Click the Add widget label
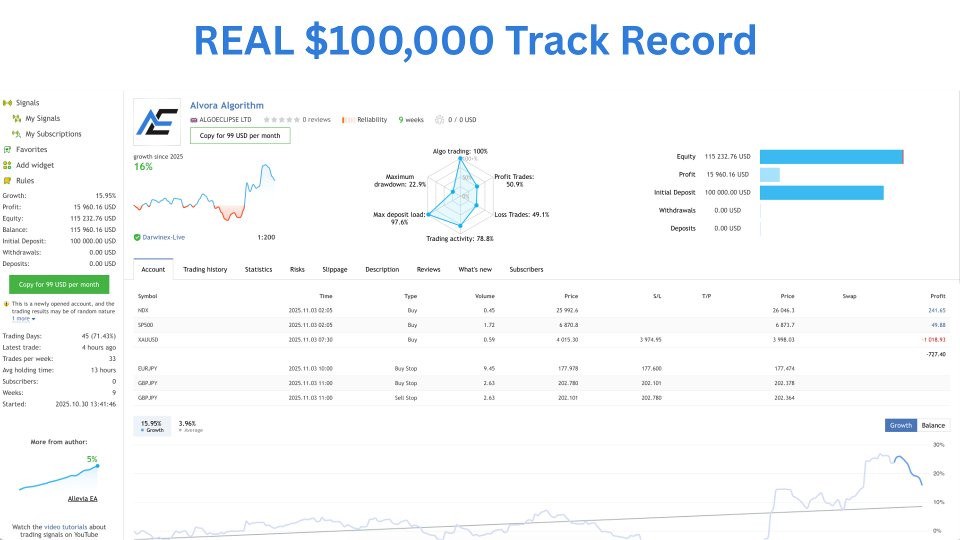This screenshot has width=960, height=540. coord(35,165)
